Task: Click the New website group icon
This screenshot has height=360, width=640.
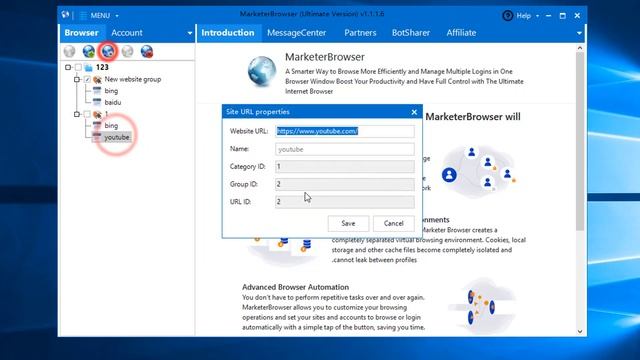Action: pos(97,80)
